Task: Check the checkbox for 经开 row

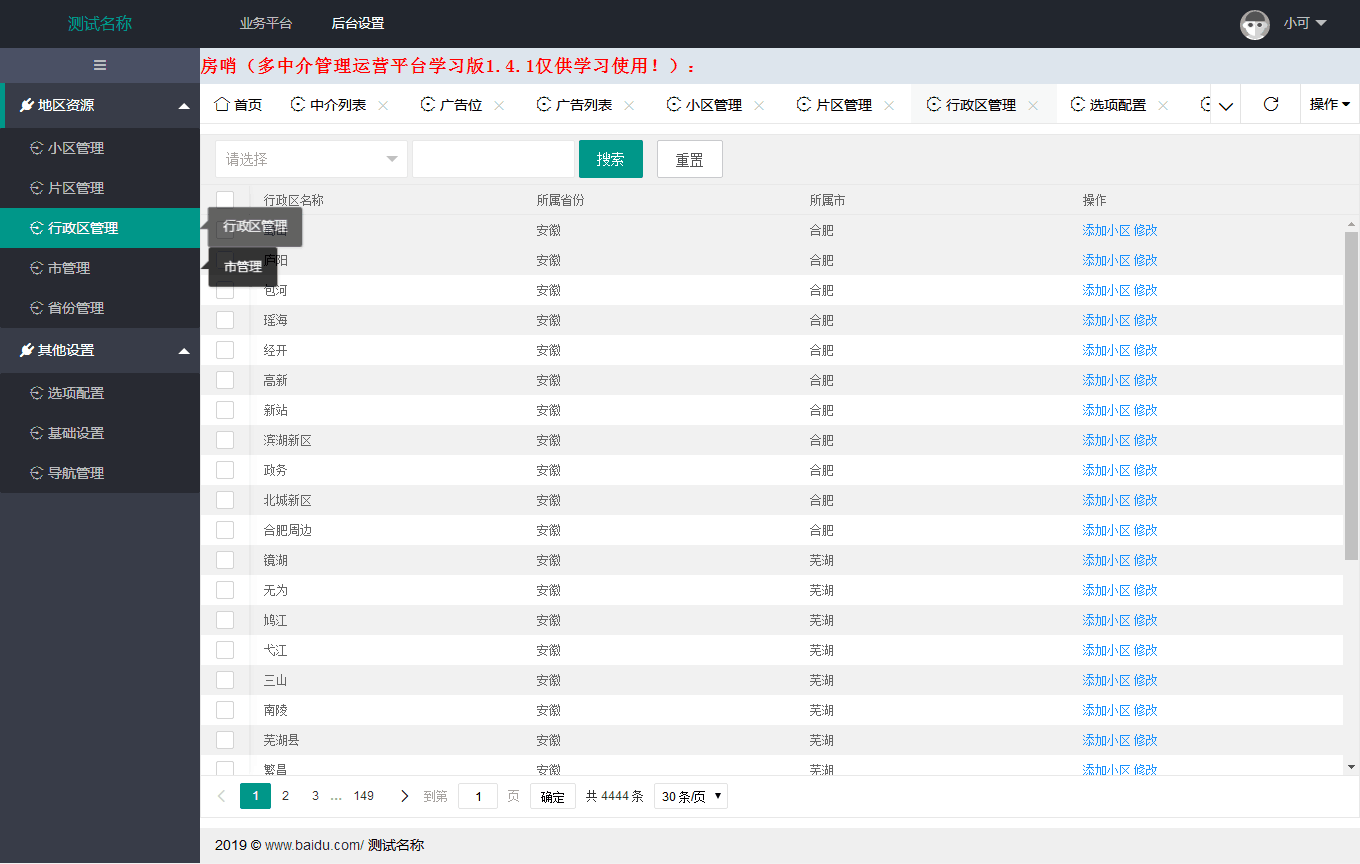Action: tap(225, 350)
